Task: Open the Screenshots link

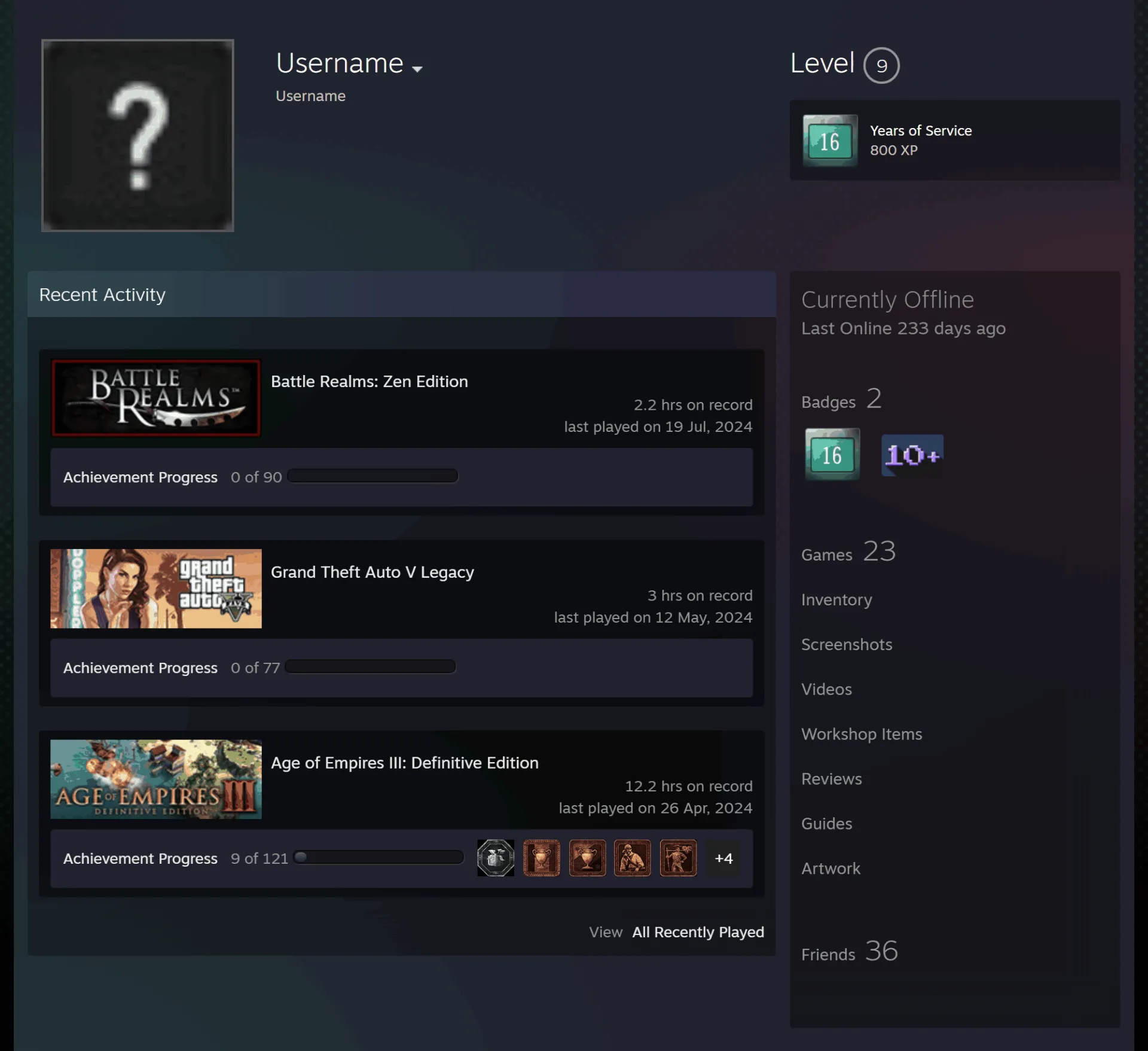Action: pyautogui.click(x=847, y=644)
